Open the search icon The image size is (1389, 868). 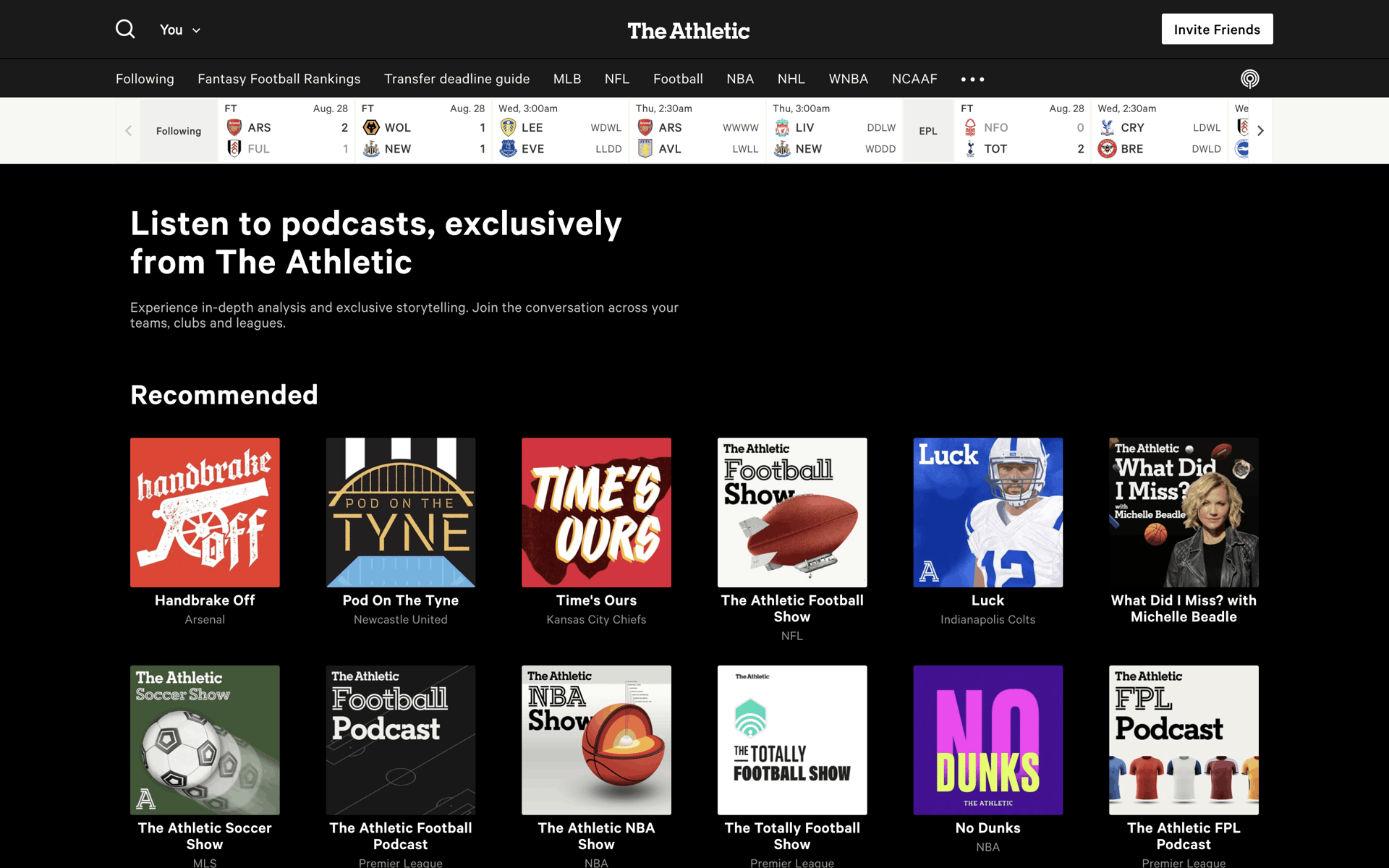125,29
